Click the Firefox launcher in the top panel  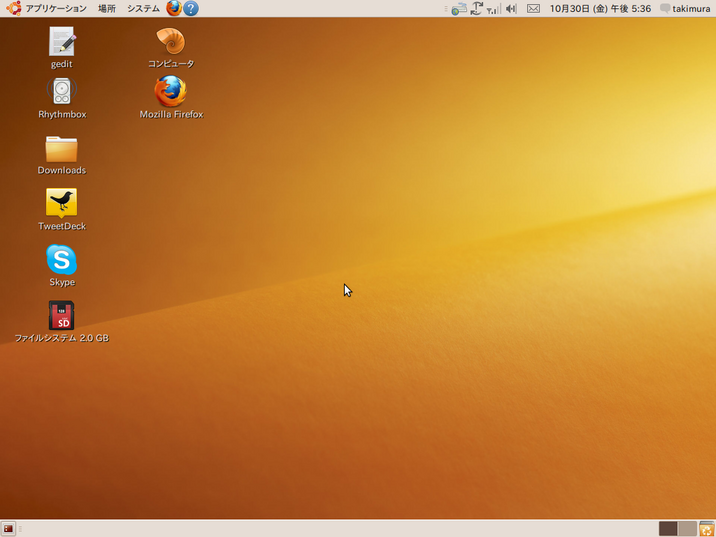coord(174,8)
